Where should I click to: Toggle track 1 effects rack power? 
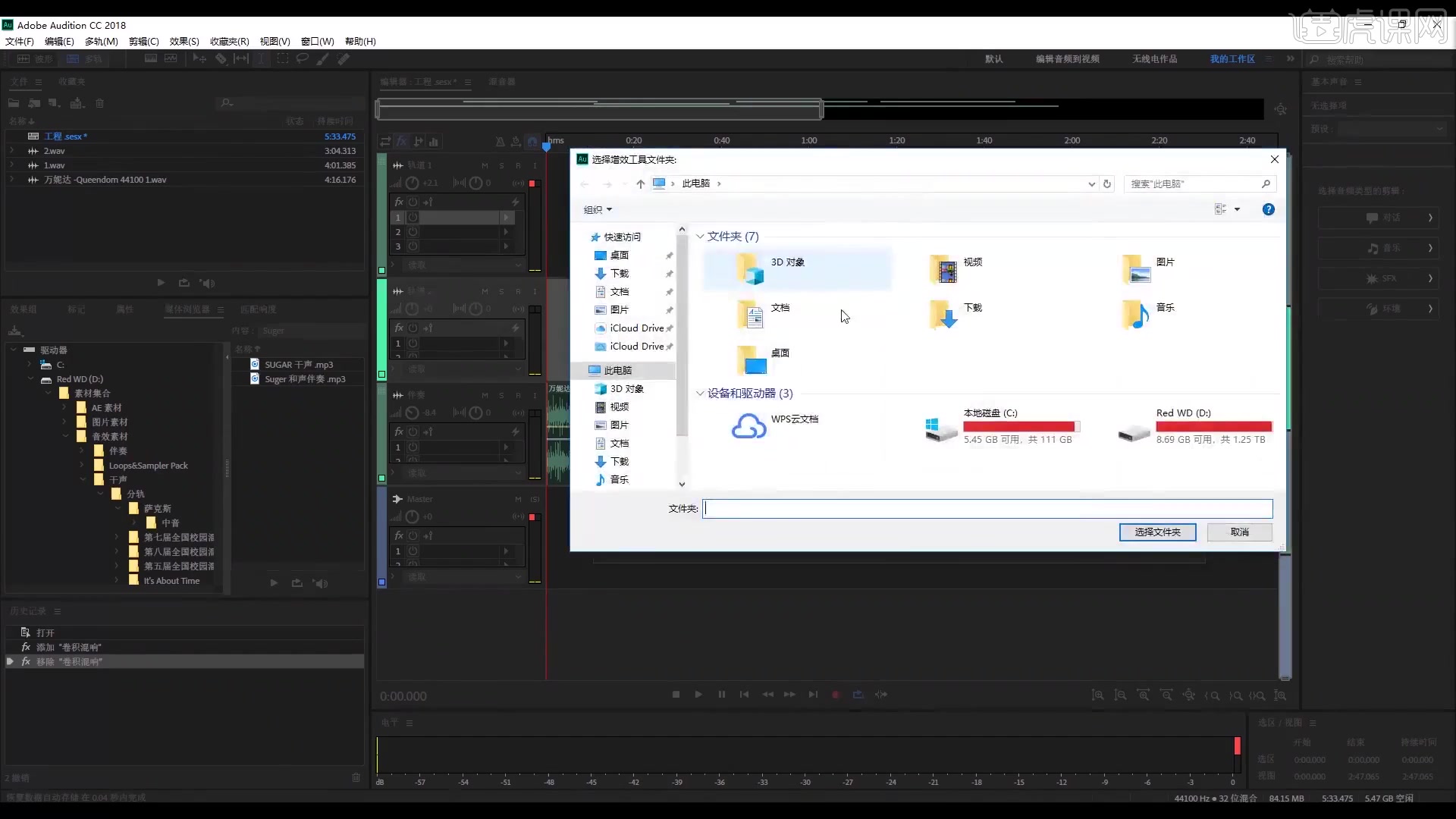(x=413, y=202)
